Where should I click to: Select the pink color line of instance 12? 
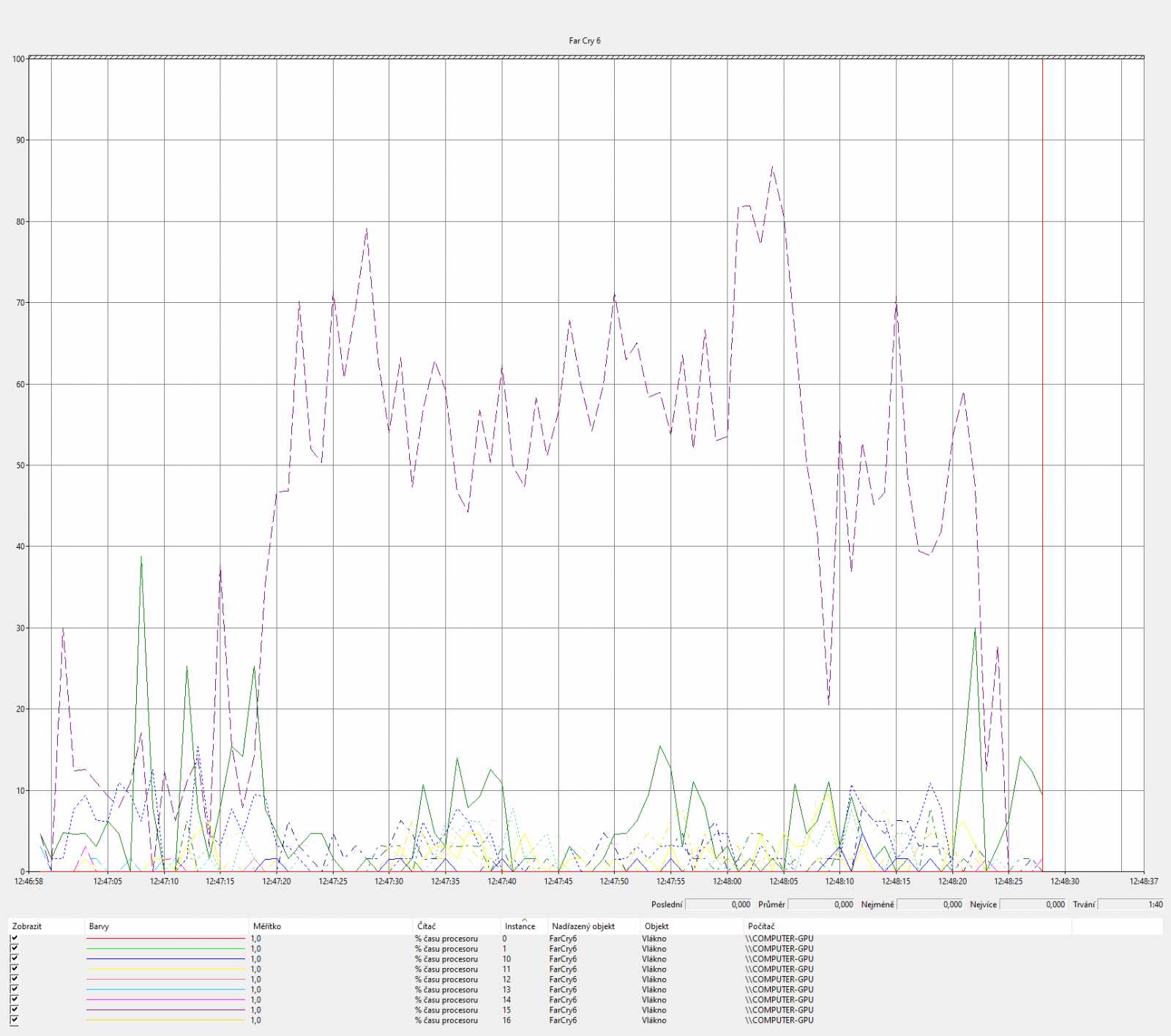[166, 979]
